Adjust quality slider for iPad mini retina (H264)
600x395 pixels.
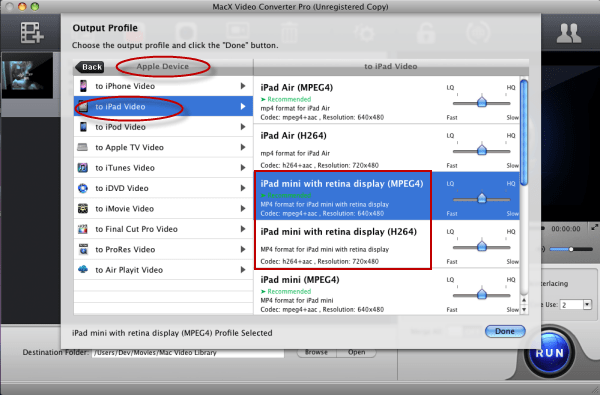pos(481,246)
